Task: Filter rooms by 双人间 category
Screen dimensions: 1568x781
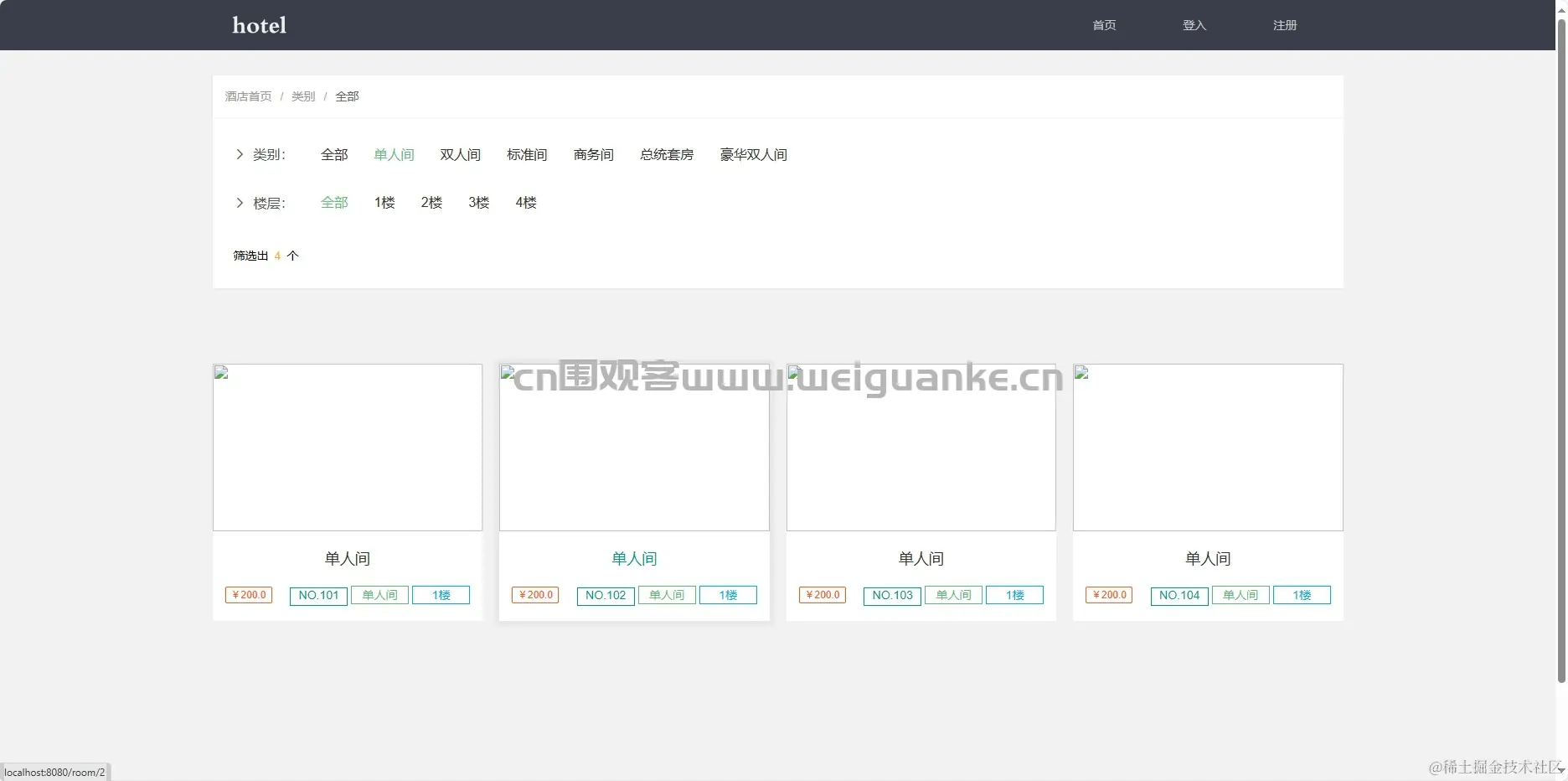Action: pos(461,154)
